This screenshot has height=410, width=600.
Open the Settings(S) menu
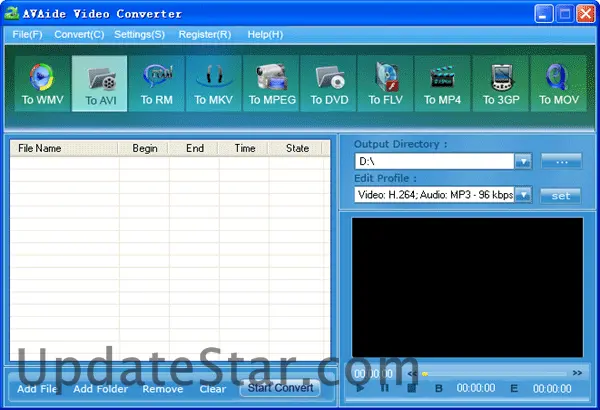coord(139,34)
